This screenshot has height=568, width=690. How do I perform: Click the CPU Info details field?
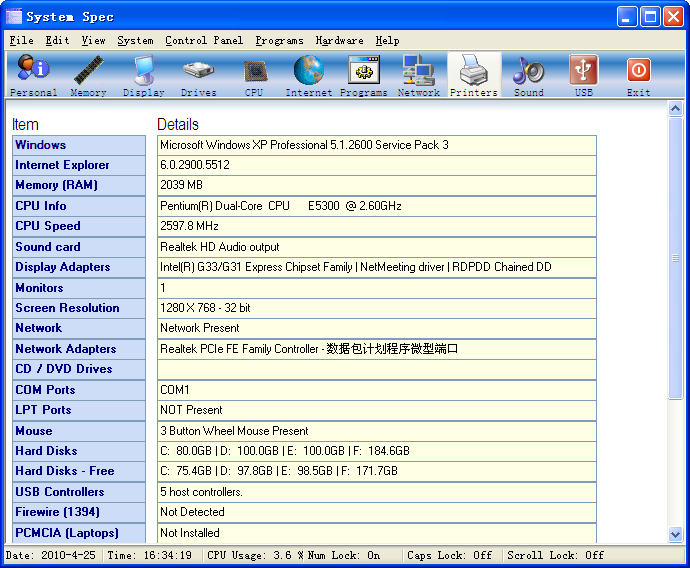click(x=376, y=206)
